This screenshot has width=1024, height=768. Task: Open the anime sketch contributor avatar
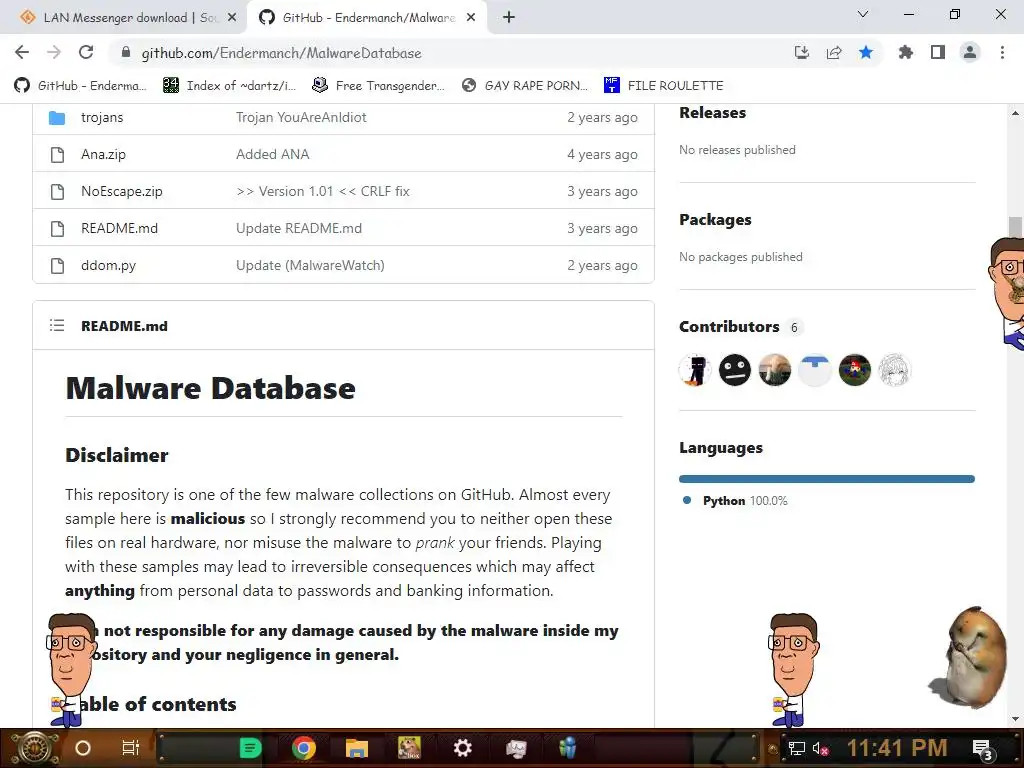click(894, 370)
